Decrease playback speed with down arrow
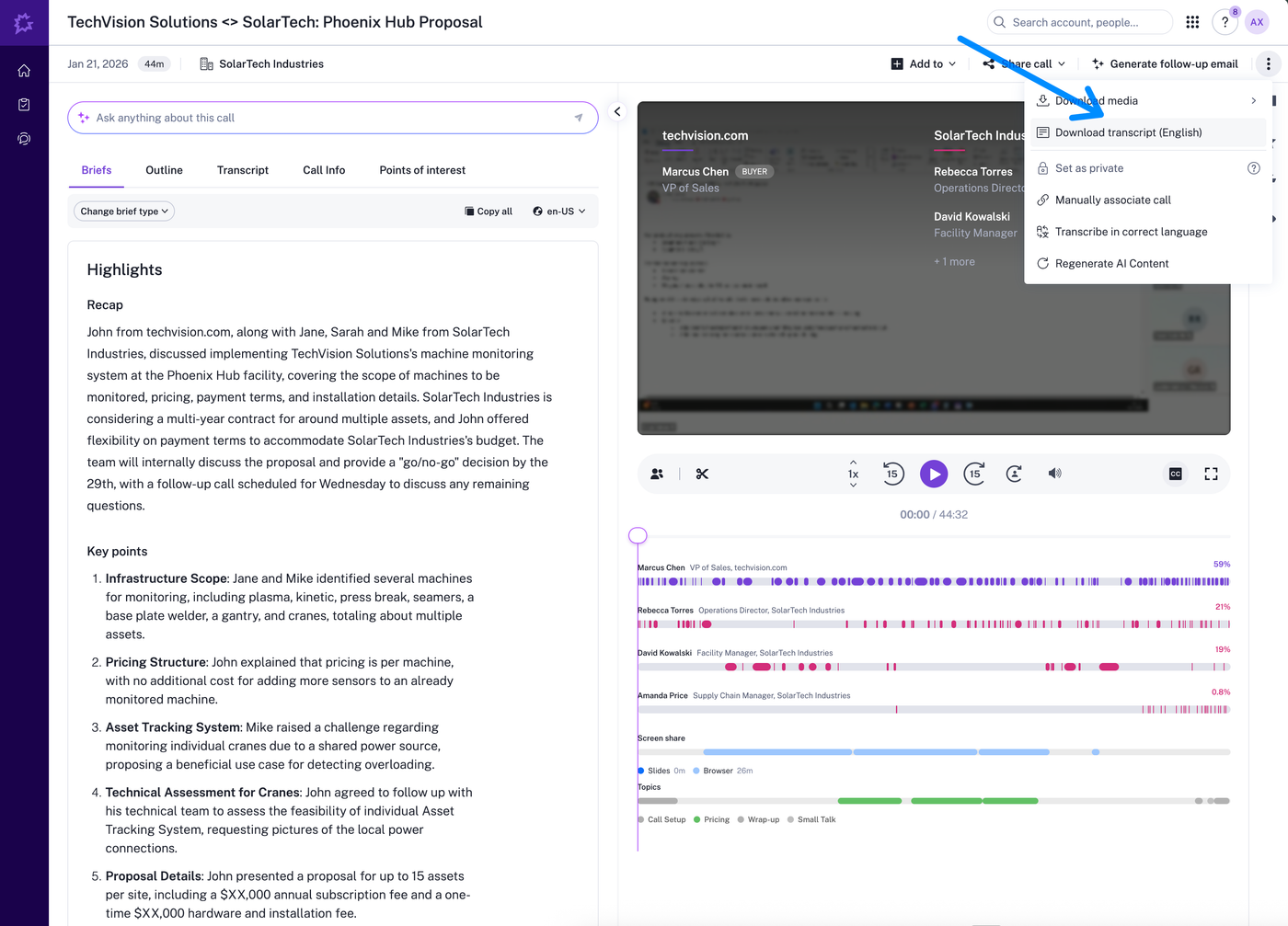 coord(853,485)
